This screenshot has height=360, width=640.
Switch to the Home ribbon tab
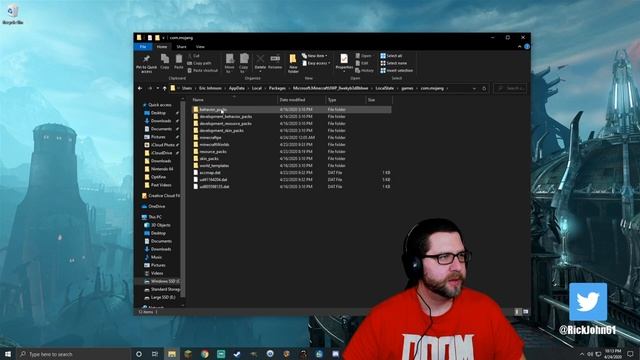(162, 47)
